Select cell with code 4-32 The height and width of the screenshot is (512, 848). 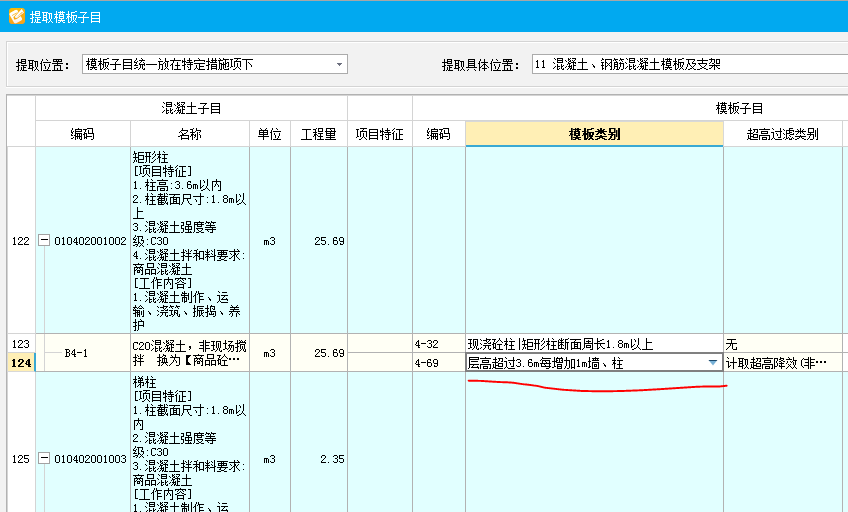click(x=439, y=344)
